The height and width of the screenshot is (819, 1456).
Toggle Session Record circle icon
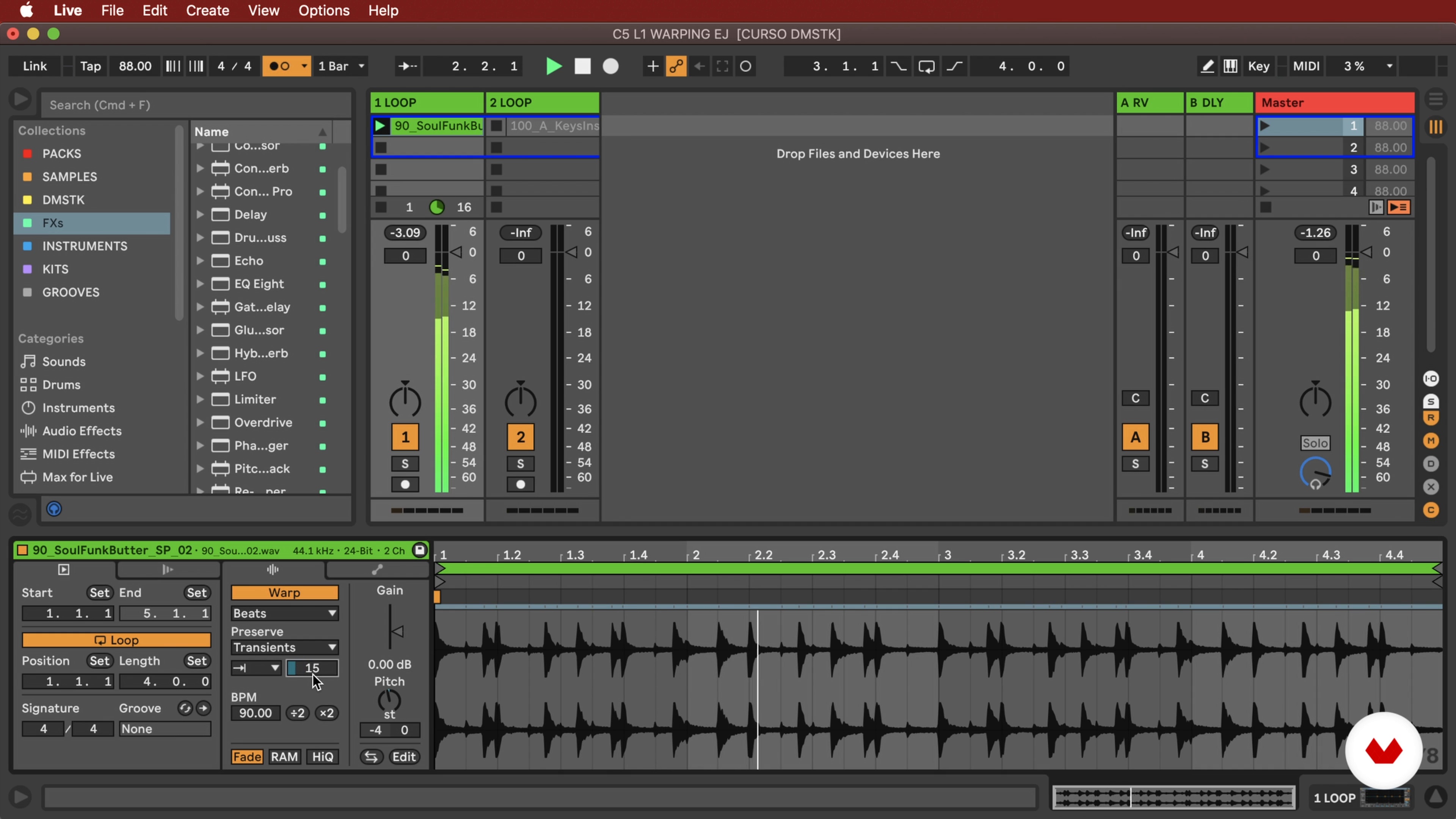tap(745, 66)
